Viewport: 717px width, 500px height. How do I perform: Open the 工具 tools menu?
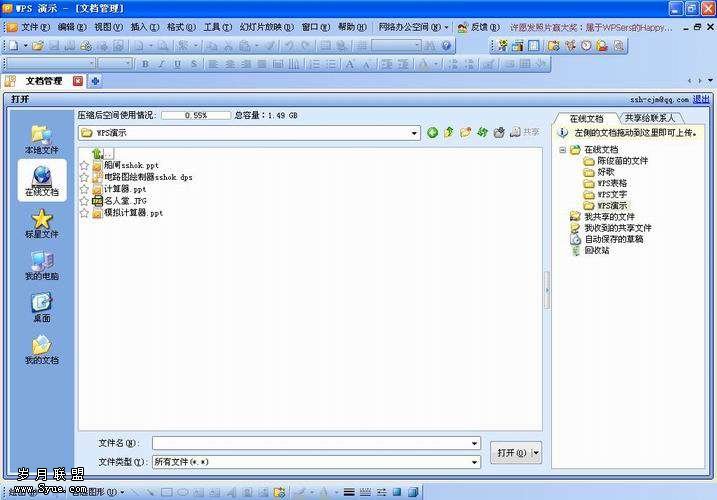pyautogui.click(x=217, y=27)
